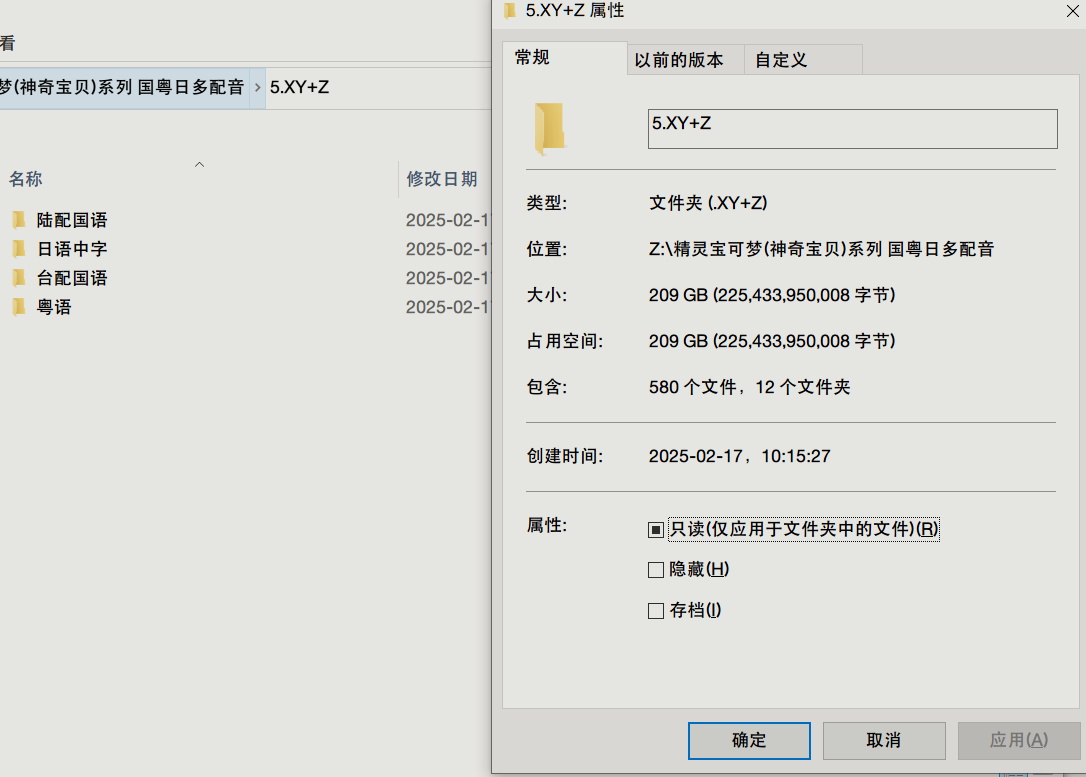Click the 取消 button to cancel
The width and height of the screenshot is (1086, 777).
tap(886, 740)
